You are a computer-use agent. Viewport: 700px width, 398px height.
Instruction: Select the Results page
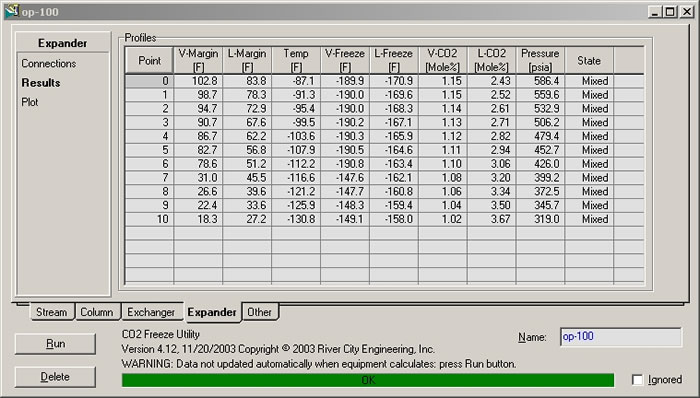(x=41, y=83)
